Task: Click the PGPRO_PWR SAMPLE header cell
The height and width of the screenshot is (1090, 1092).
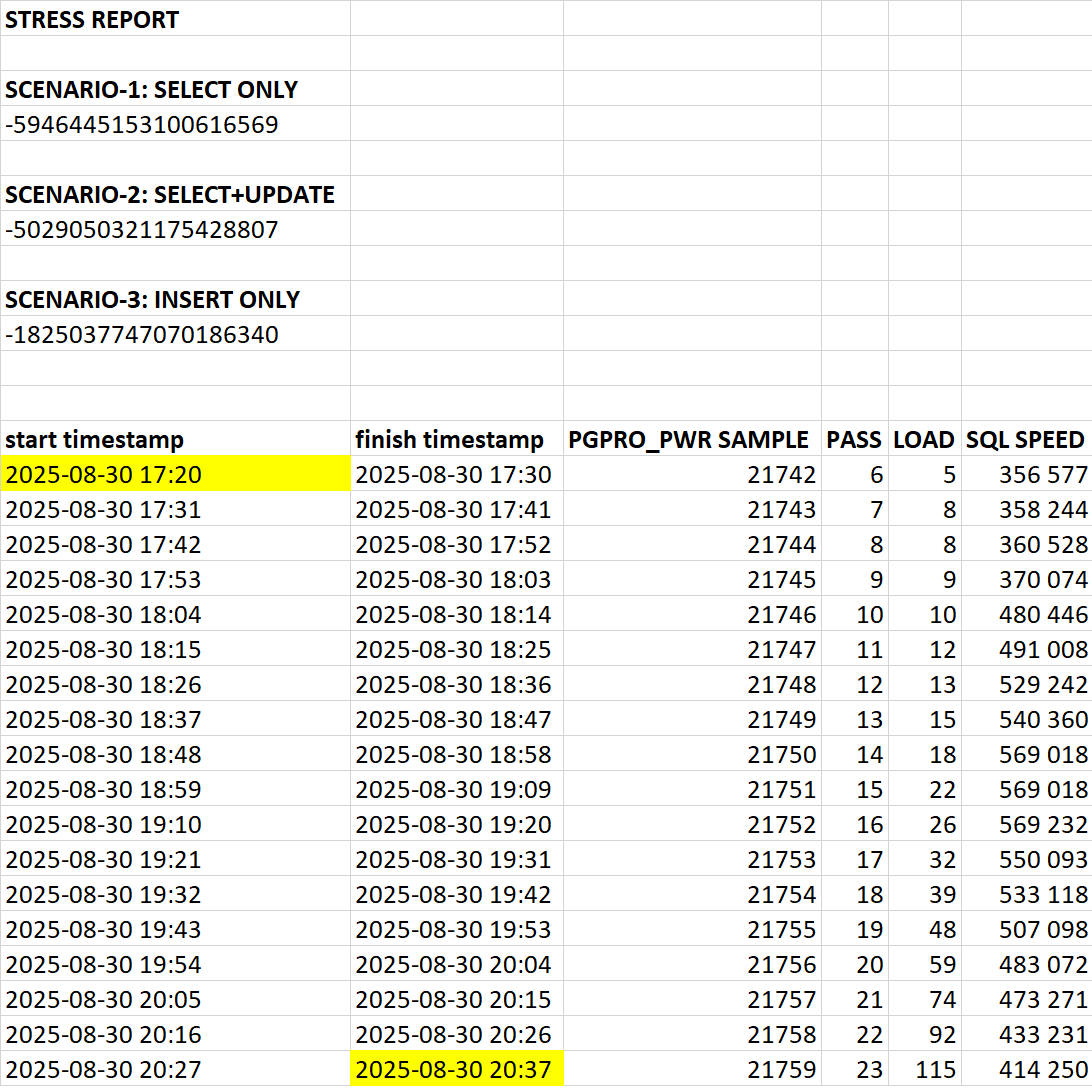Action: click(692, 439)
